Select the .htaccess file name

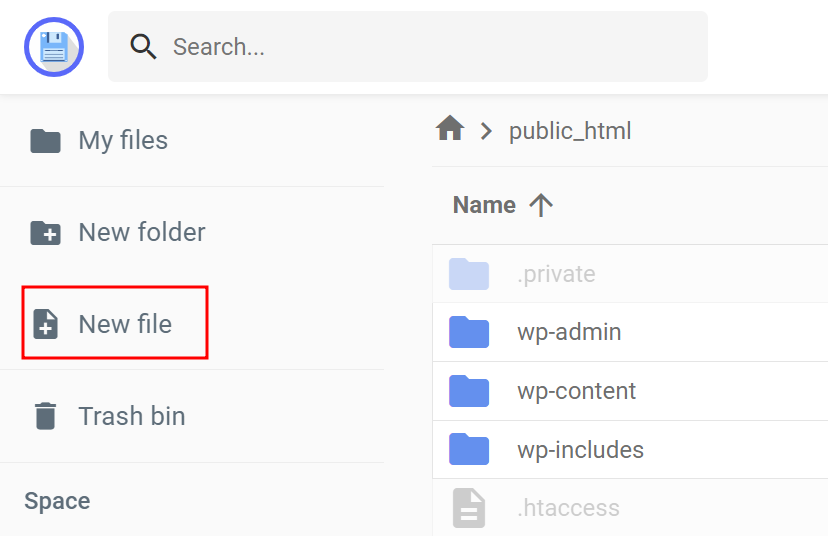(x=568, y=508)
